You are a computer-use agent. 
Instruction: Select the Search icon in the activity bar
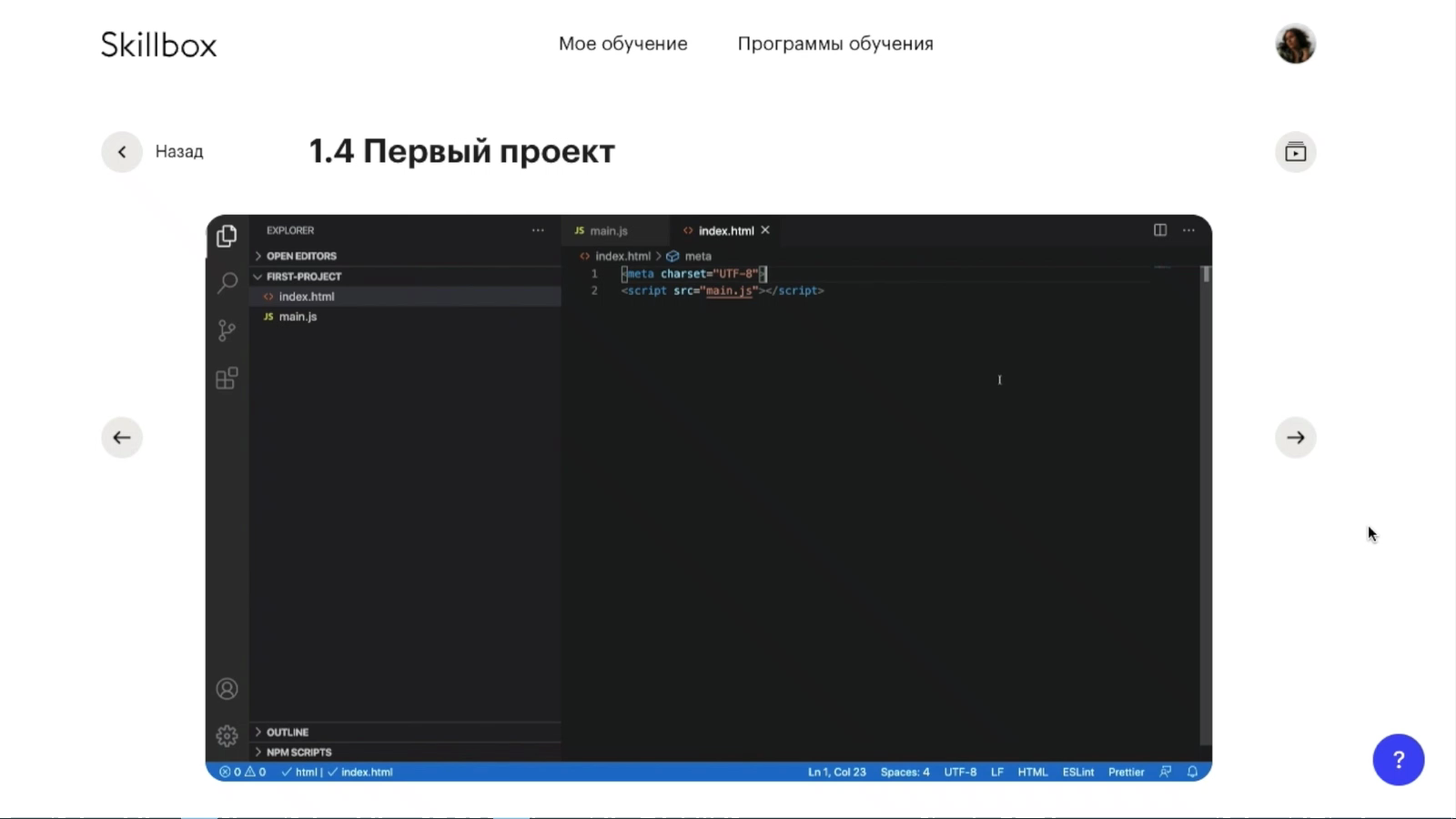click(227, 283)
